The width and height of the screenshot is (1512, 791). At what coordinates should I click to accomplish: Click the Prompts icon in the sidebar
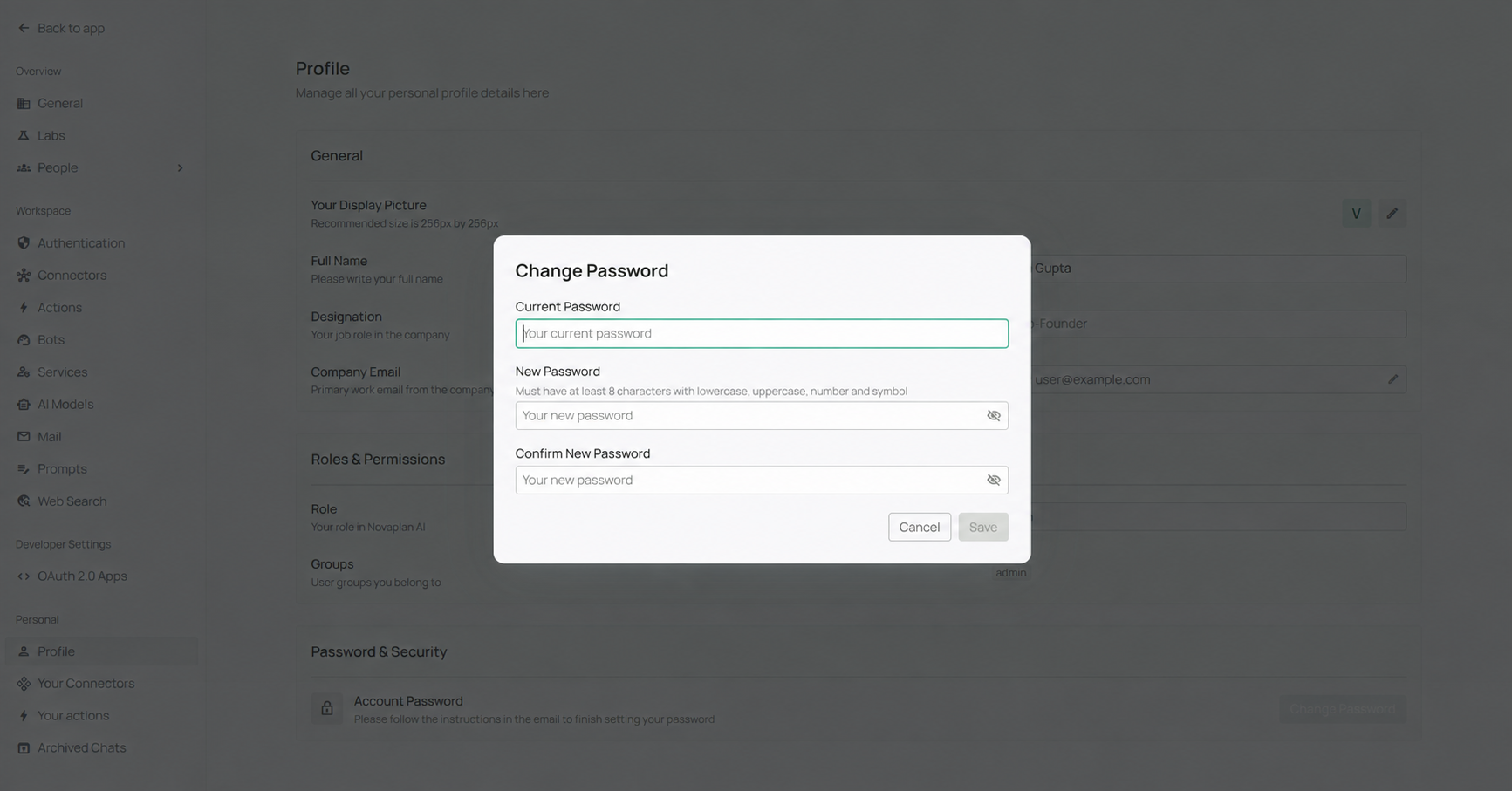(24, 469)
